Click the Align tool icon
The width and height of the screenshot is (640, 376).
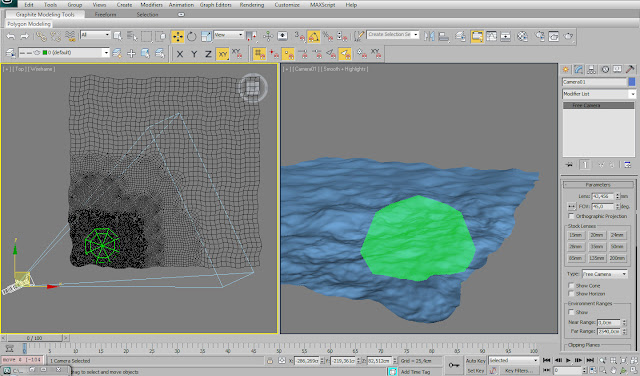click(x=444, y=36)
